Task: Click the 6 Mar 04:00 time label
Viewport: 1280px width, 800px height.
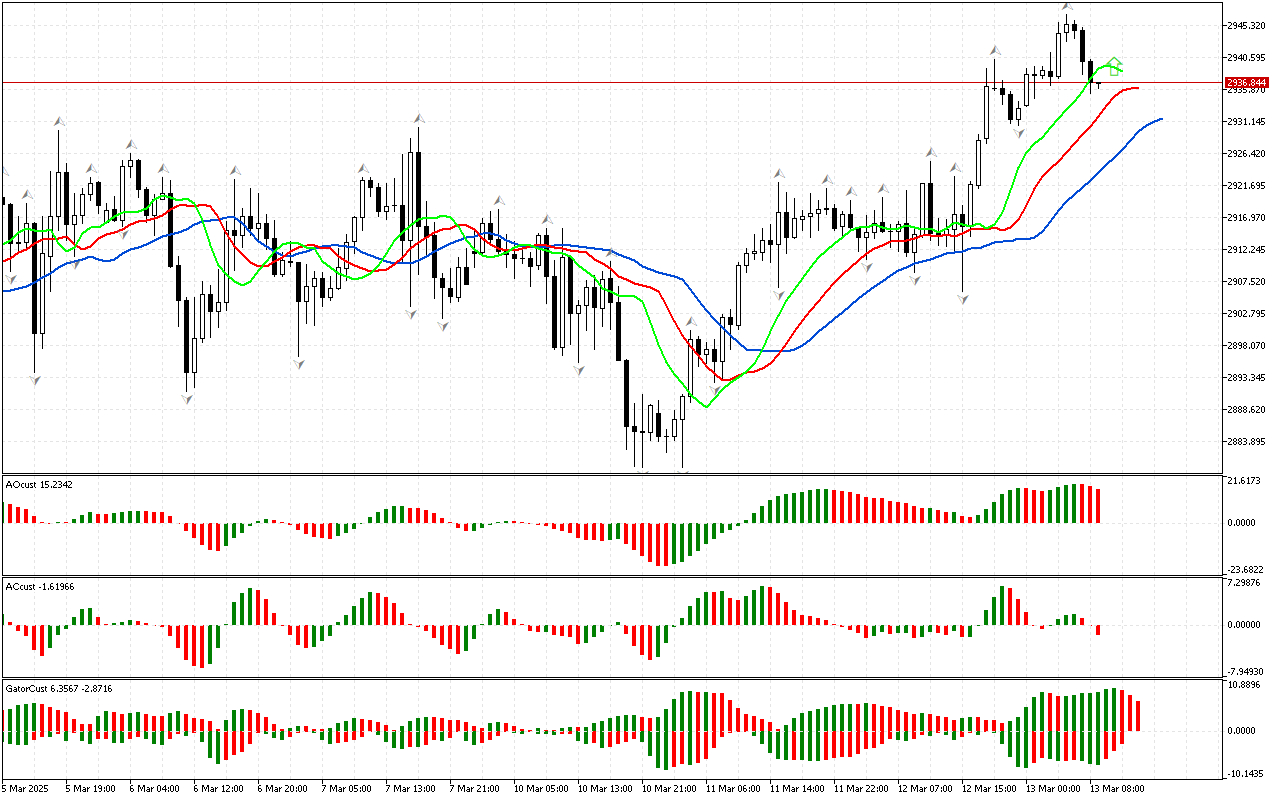Action: [x=154, y=789]
